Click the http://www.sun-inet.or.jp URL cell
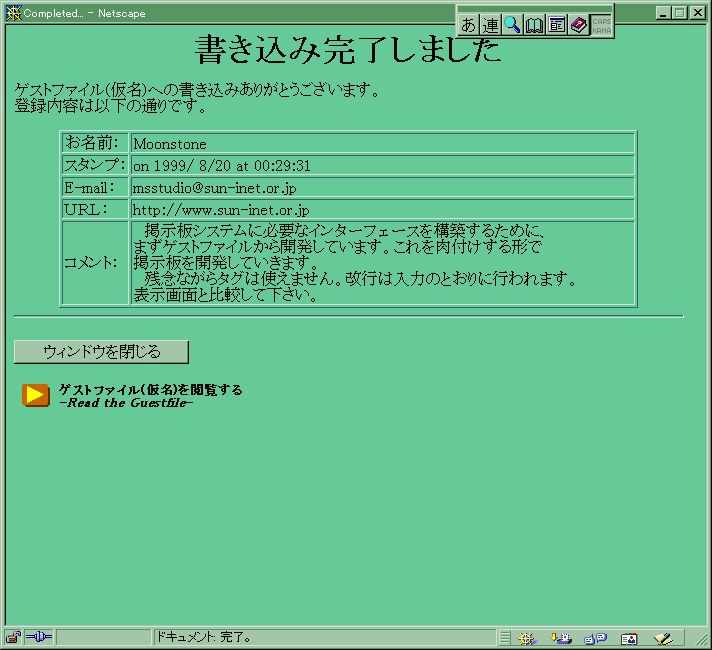Viewport: 712px width, 650px height. [382, 209]
